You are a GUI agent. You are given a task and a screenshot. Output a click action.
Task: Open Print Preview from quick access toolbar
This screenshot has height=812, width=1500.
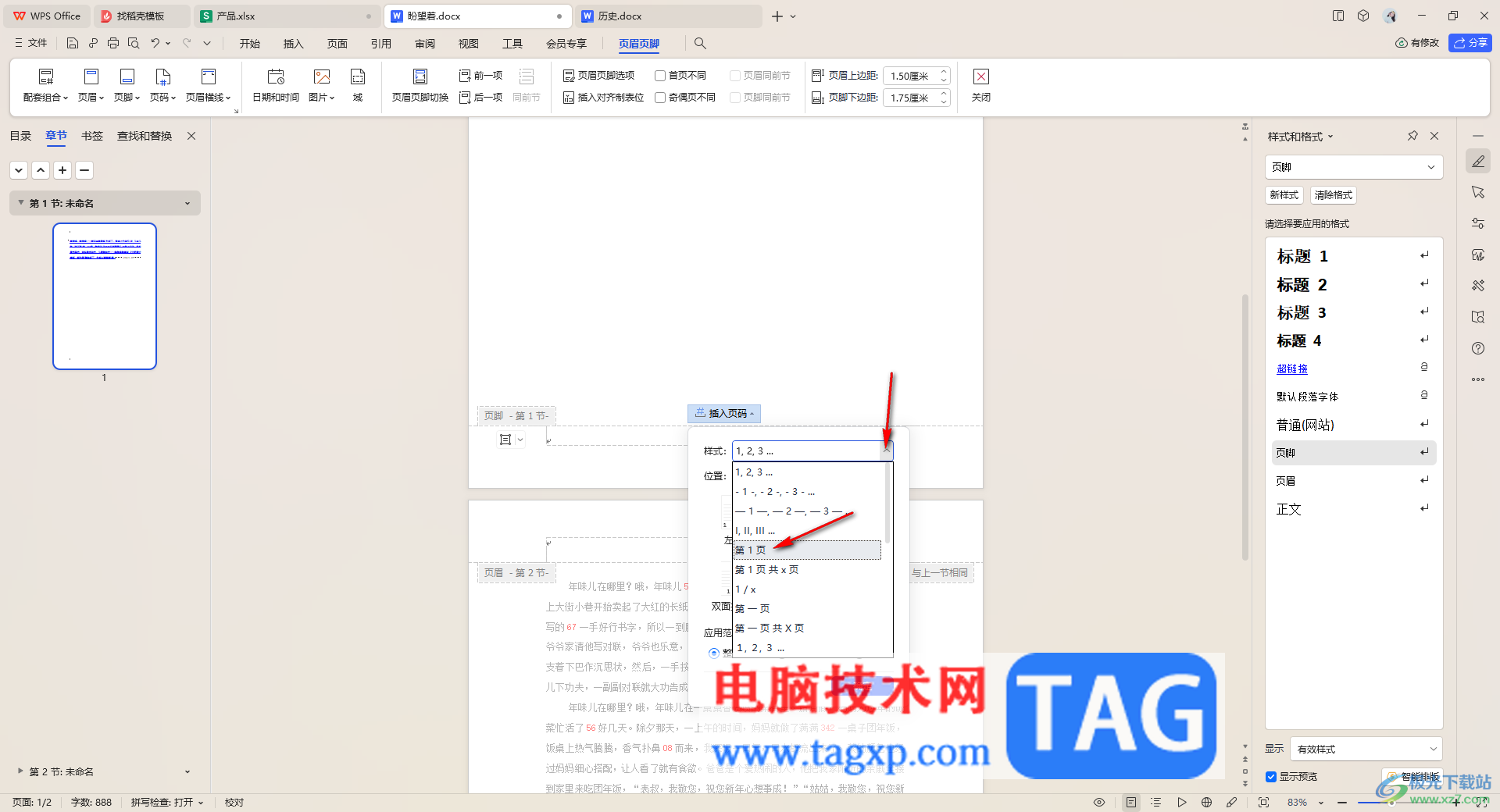click(x=134, y=44)
